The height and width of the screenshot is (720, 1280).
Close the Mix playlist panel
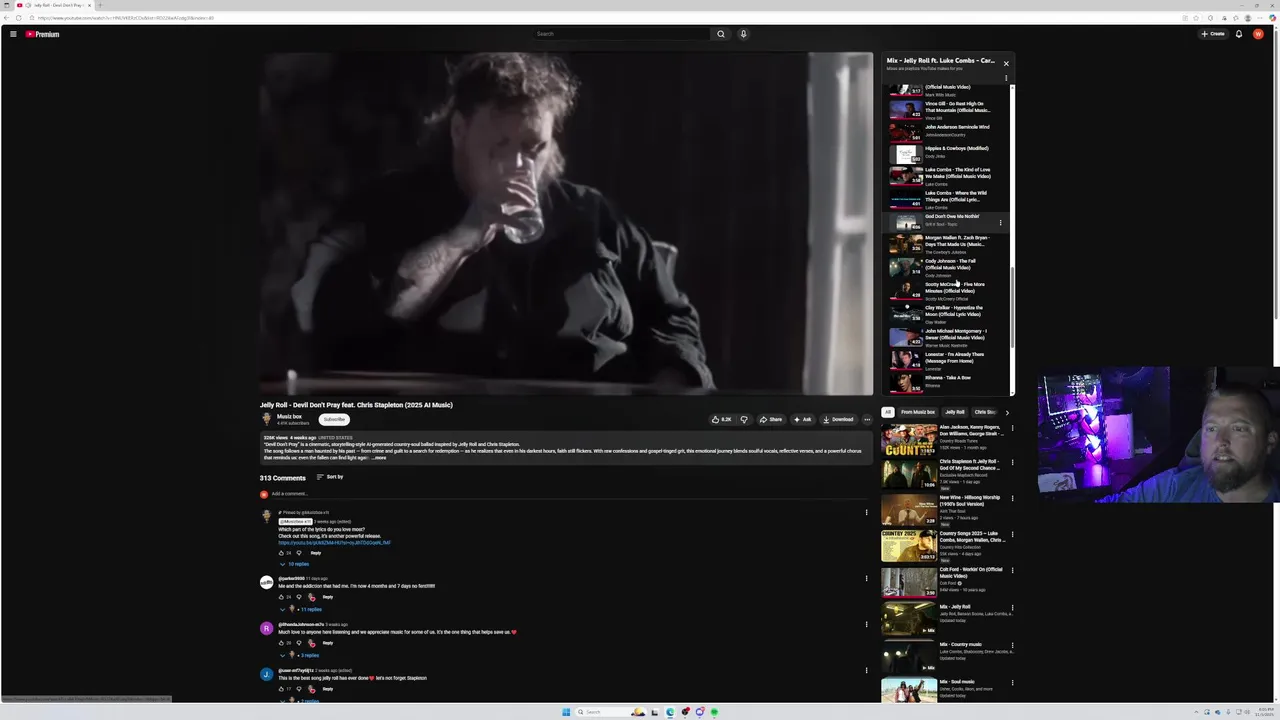[1006, 63]
